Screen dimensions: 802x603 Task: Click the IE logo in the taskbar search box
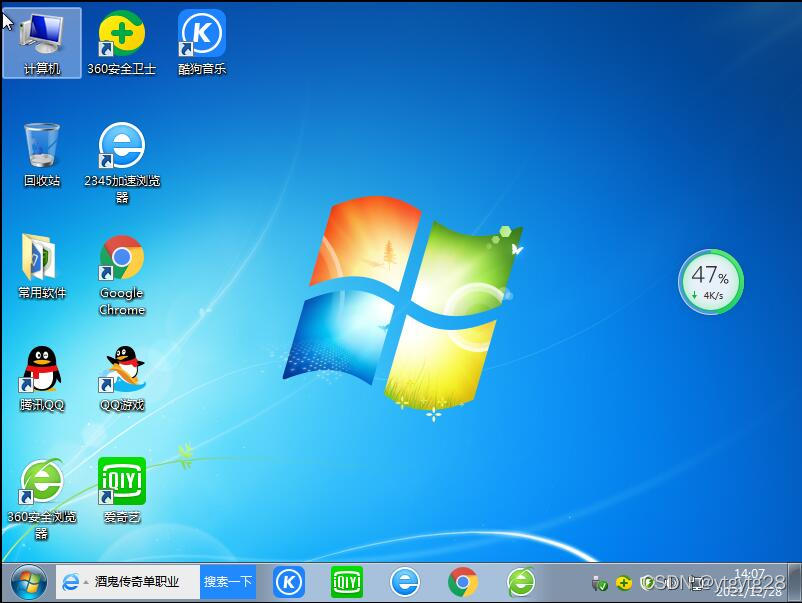pos(70,582)
